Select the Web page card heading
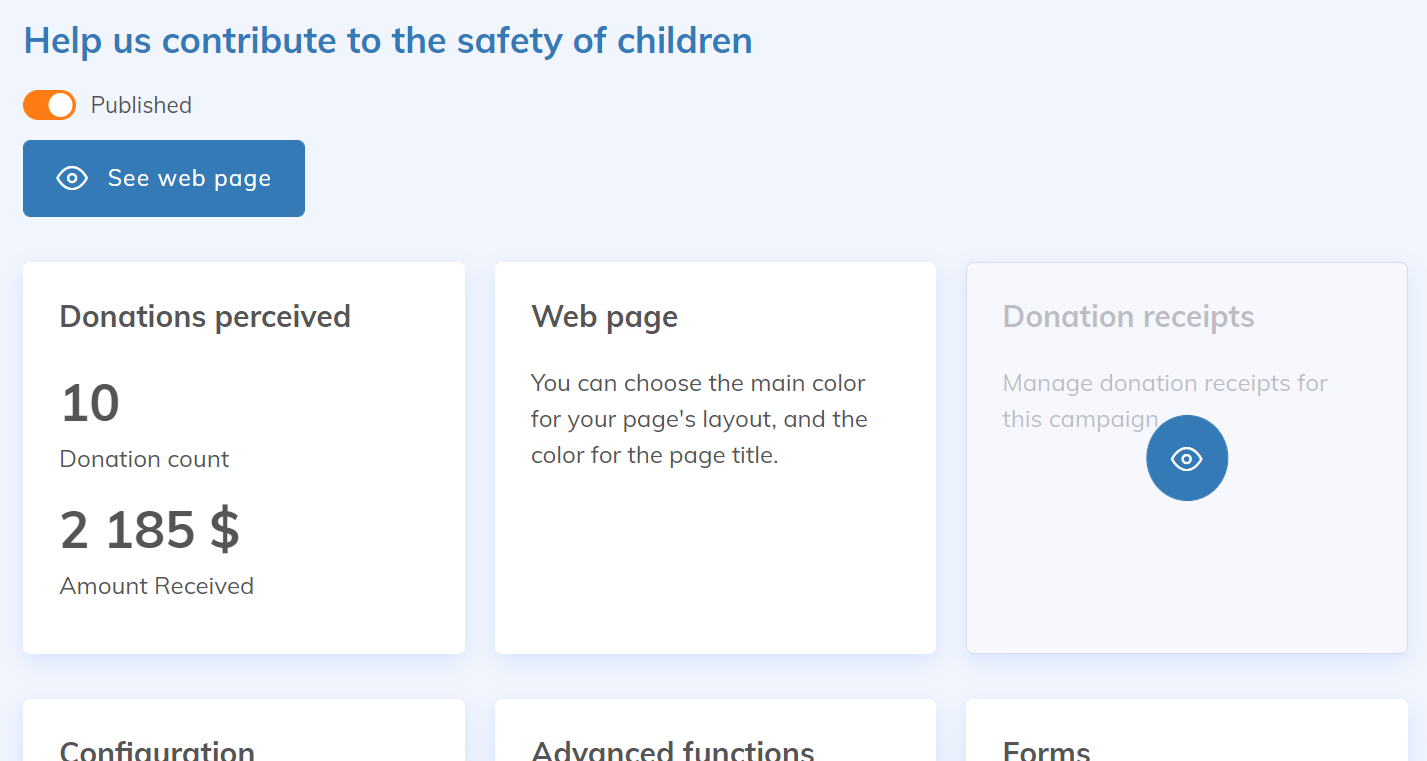 pyautogui.click(x=604, y=317)
